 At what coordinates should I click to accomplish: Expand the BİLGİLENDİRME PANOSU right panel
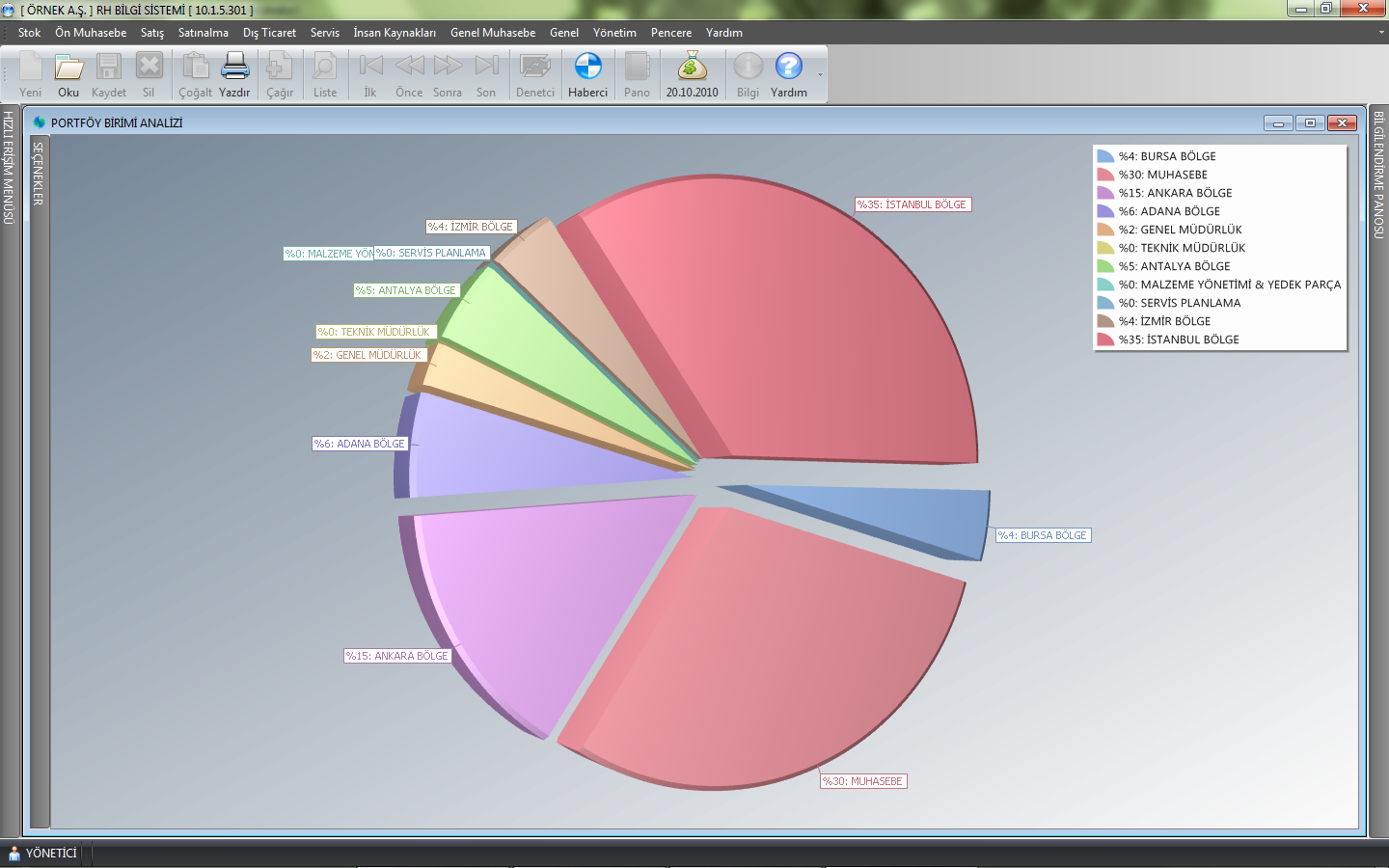point(1378,176)
